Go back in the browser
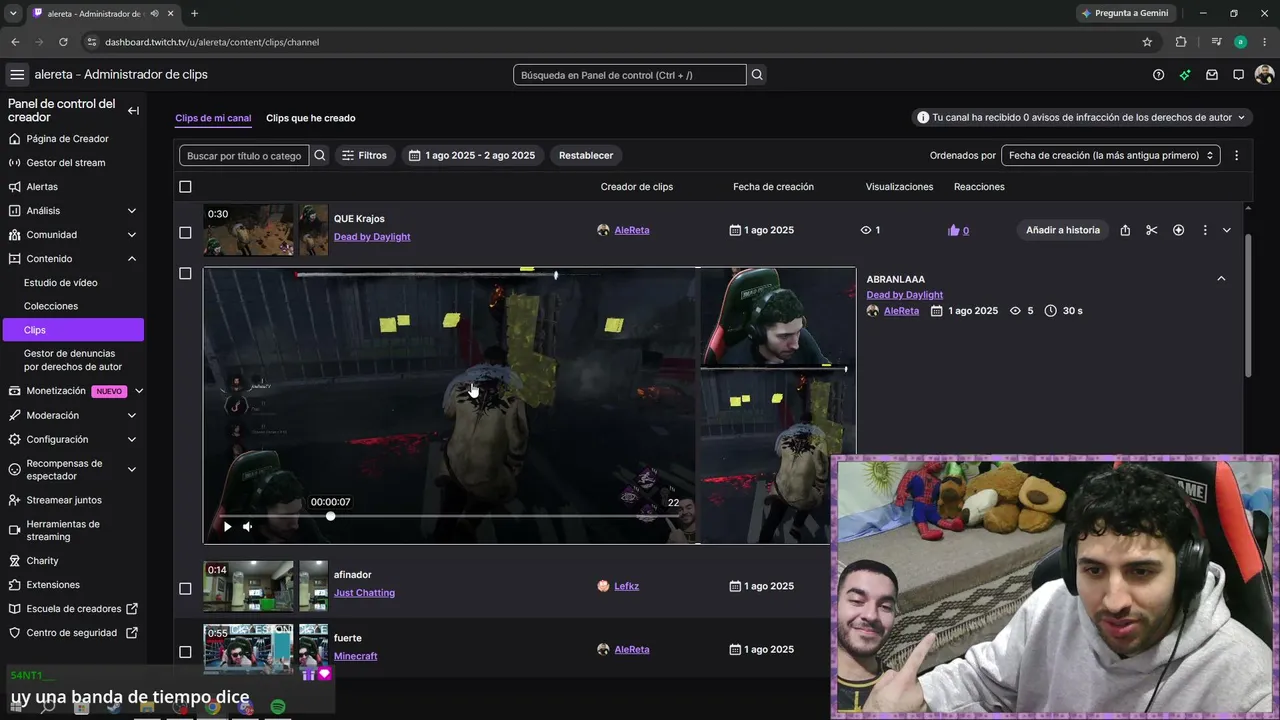Screen dimensions: 1280x720 [15, 42]
